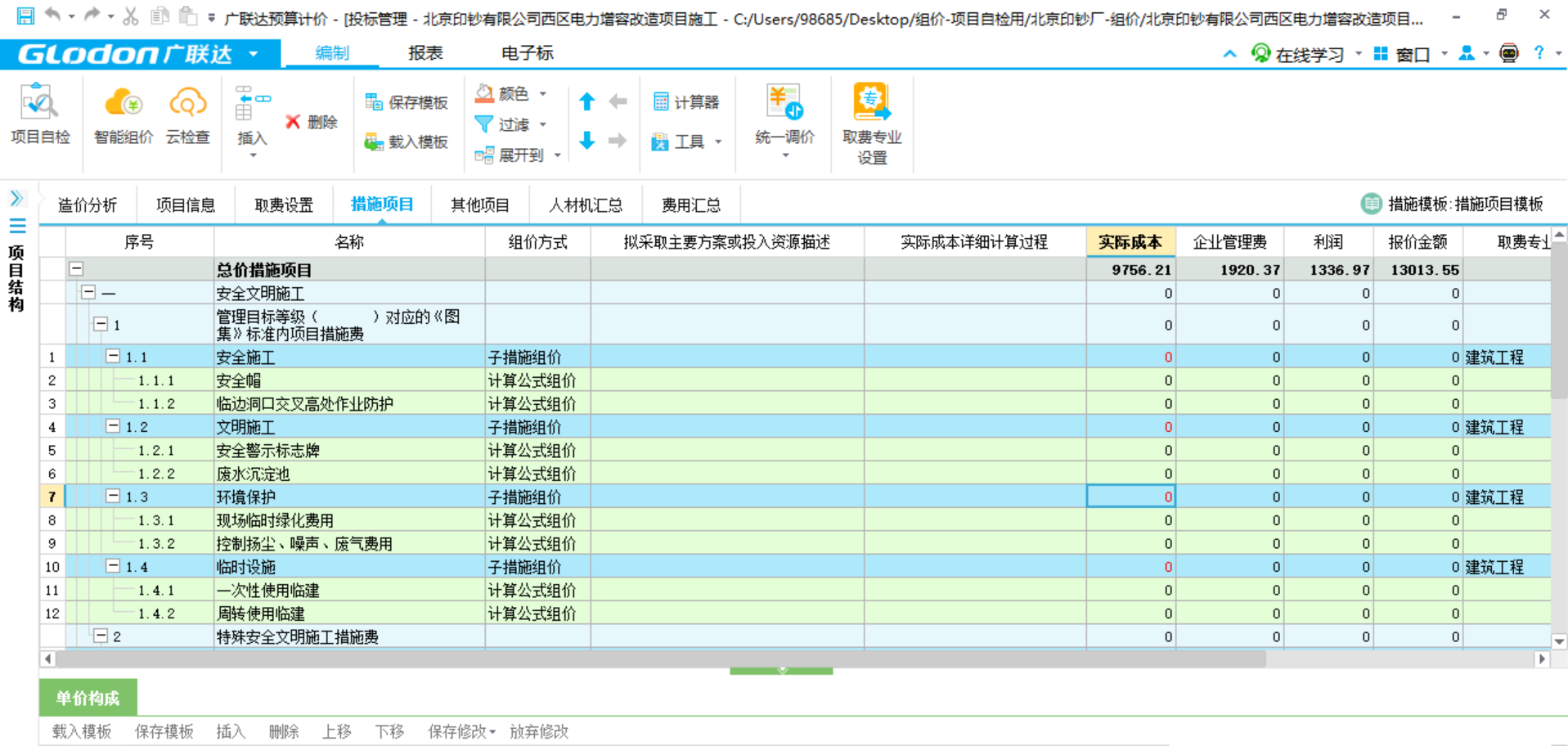Click the save icon in title bar
1568x746 pixels.
point(25,16)
